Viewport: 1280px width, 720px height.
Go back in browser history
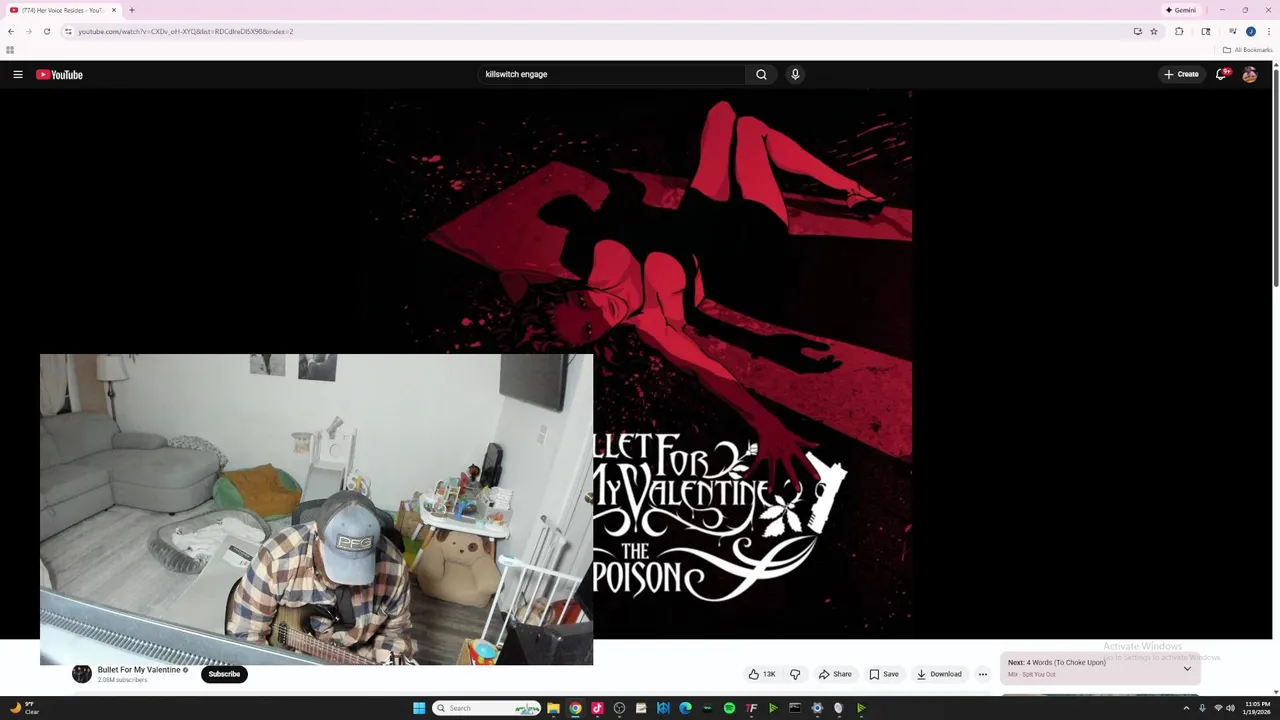11,31
